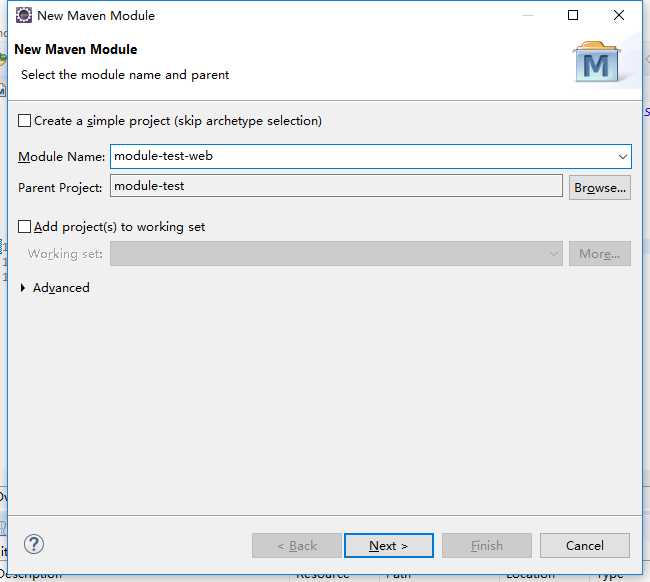The height and width of the screenshot is (582, 650).
Task: Click the Maven module wizard banner icon
Action: (597, 61)
